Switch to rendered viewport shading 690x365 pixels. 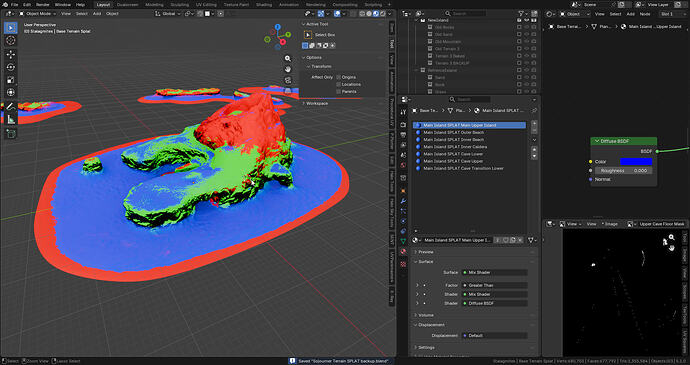[x=382, y=14]
